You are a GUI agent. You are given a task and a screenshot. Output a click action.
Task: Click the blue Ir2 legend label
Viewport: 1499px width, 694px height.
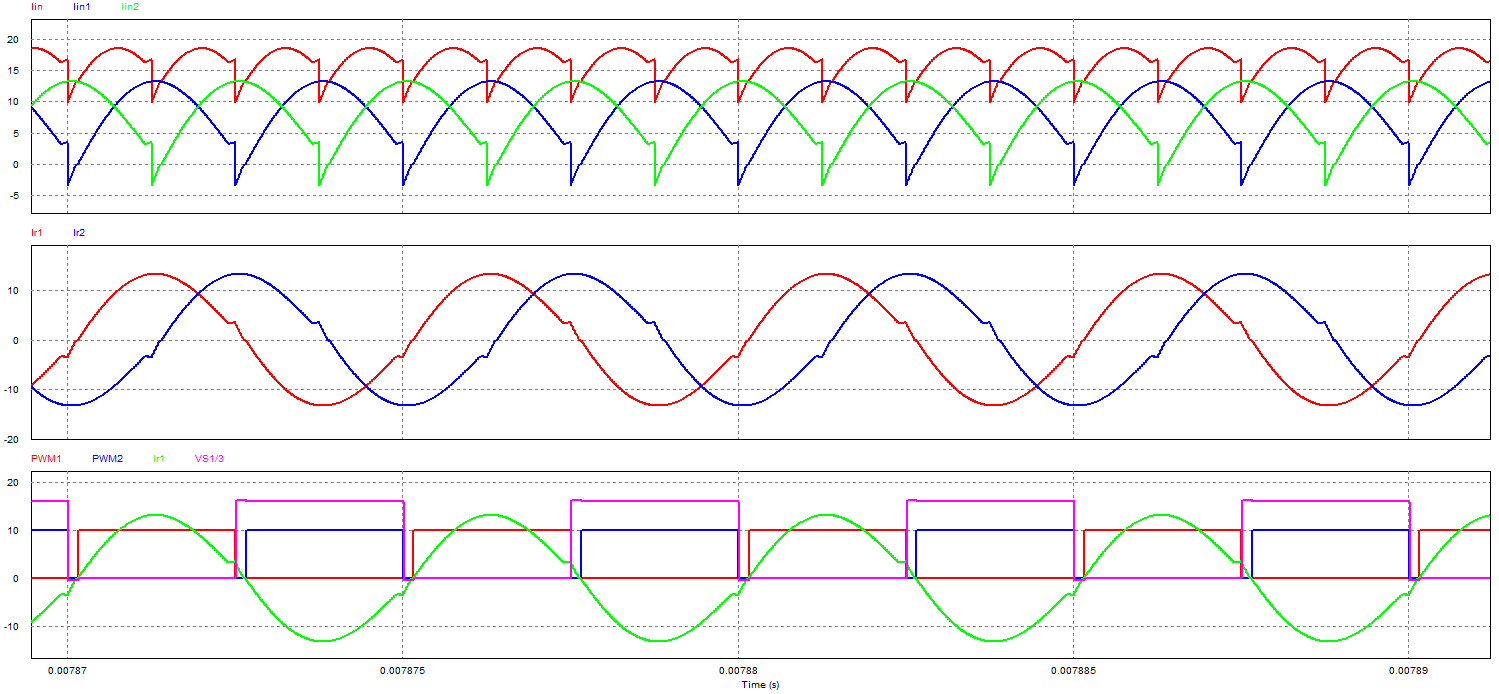(x=79, y=232)
